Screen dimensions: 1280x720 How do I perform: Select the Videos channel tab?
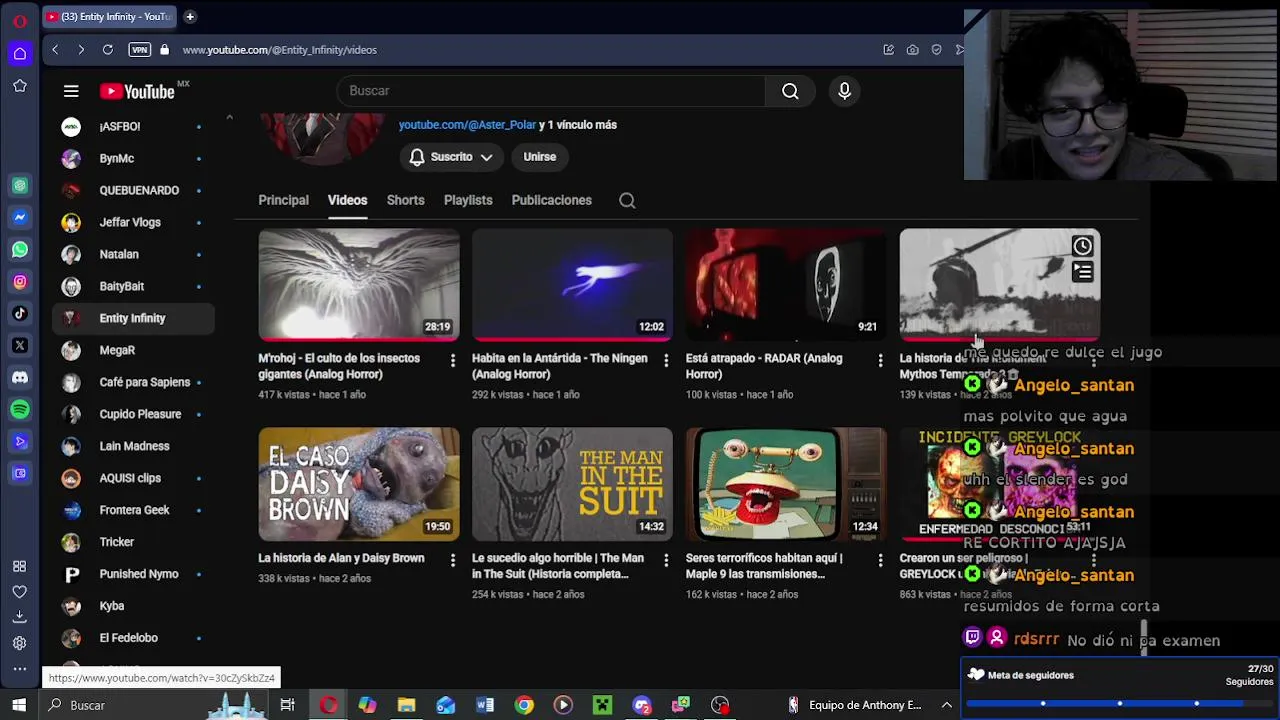(348, 200)
